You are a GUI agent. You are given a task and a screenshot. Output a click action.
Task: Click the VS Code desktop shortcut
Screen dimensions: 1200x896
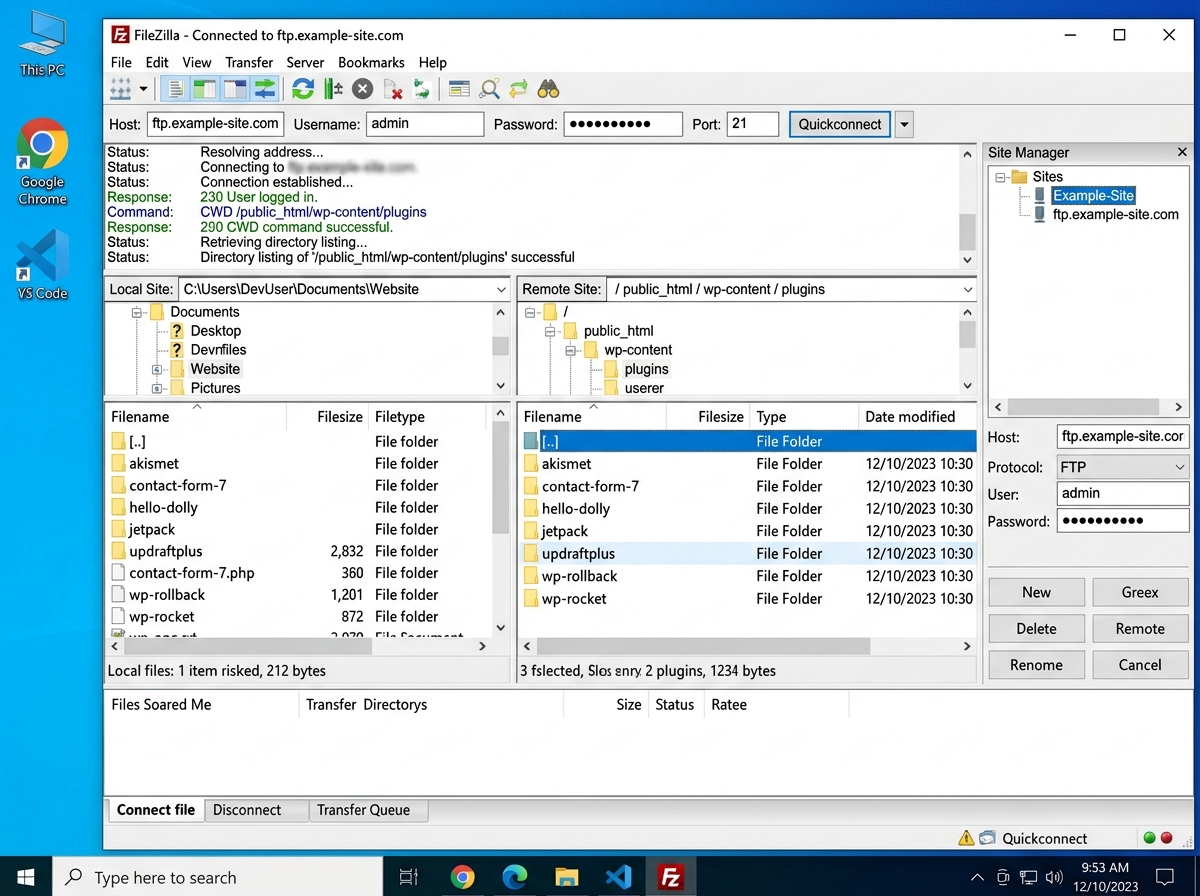coord(42,265)
